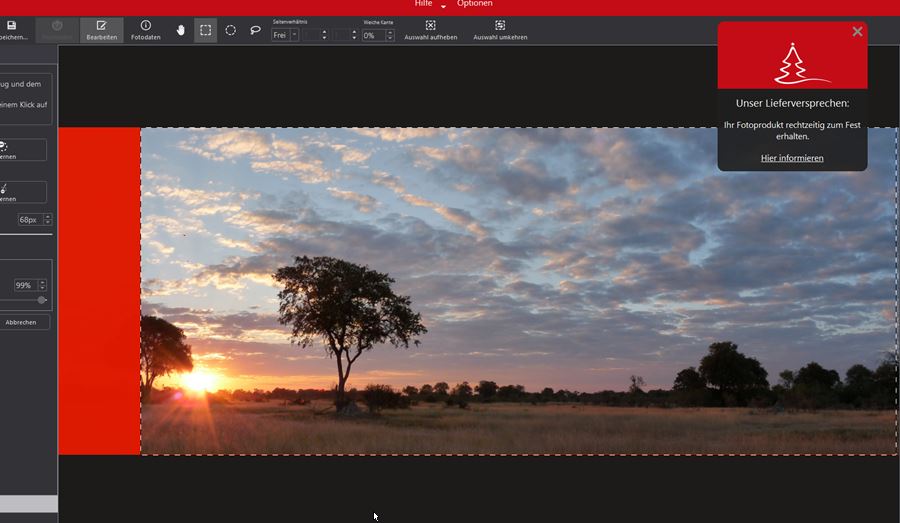Viewport: 900px width, 523px height.
Task: Close the Lieferversprechen notification popup
Action: pos(857,32)
